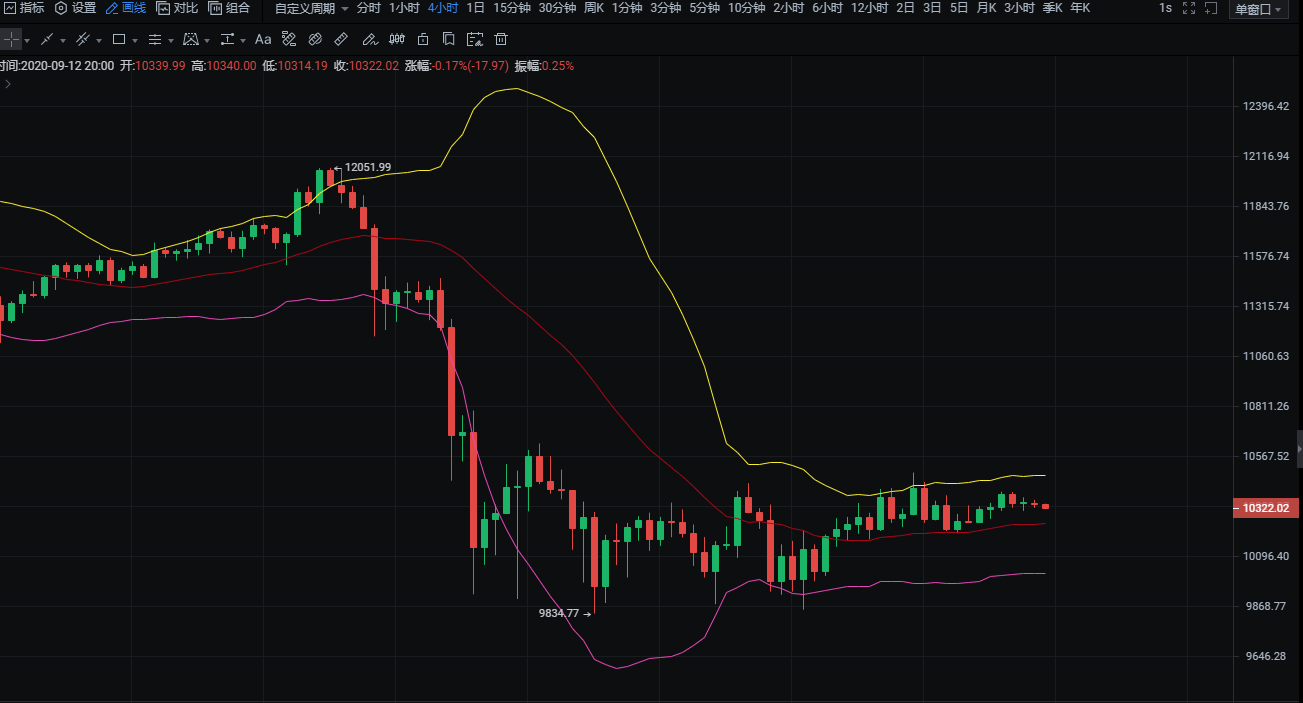Switch to the 15分钟 timeframe
The image size is (1303, 703).
point(511,8)
